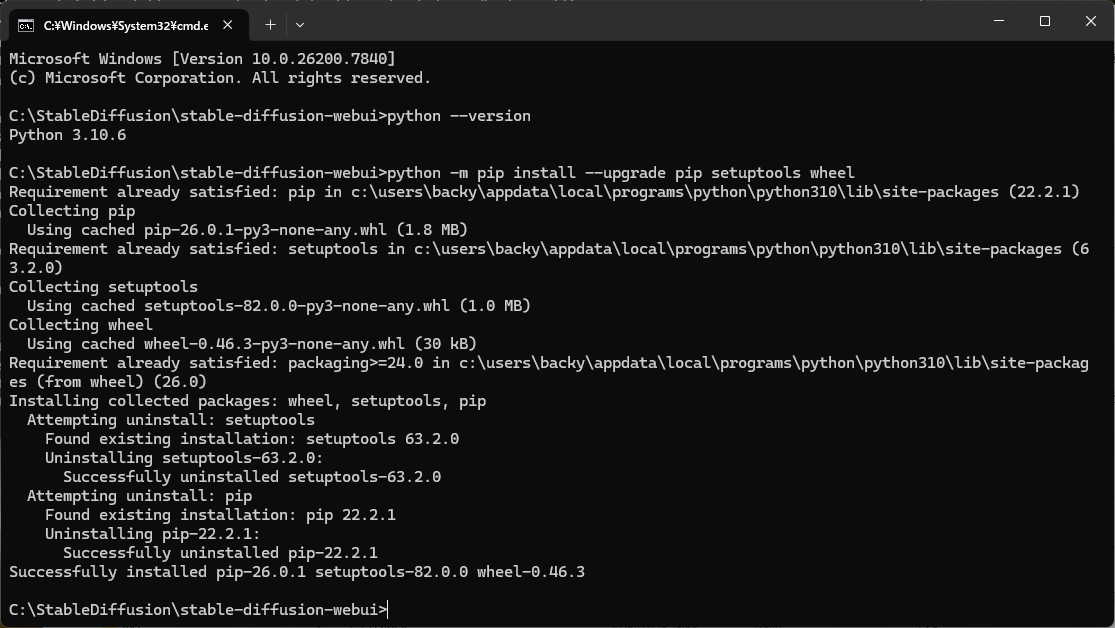Click 'Found existing installation: setuptools 63.2.0' line
The width and height of the screenshot is (1115, 628).
pyautogui.click(x=252, y=439)
